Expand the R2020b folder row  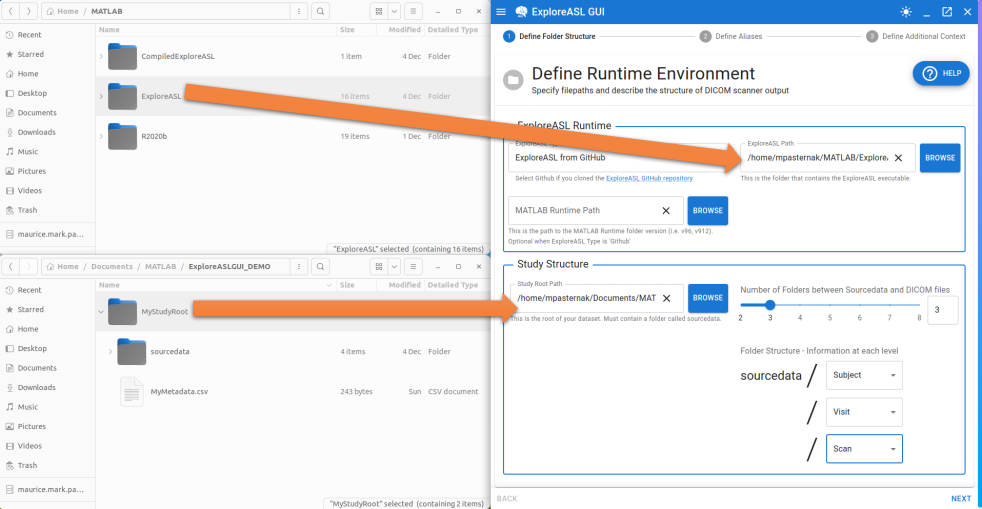click(x=101, y=136)
